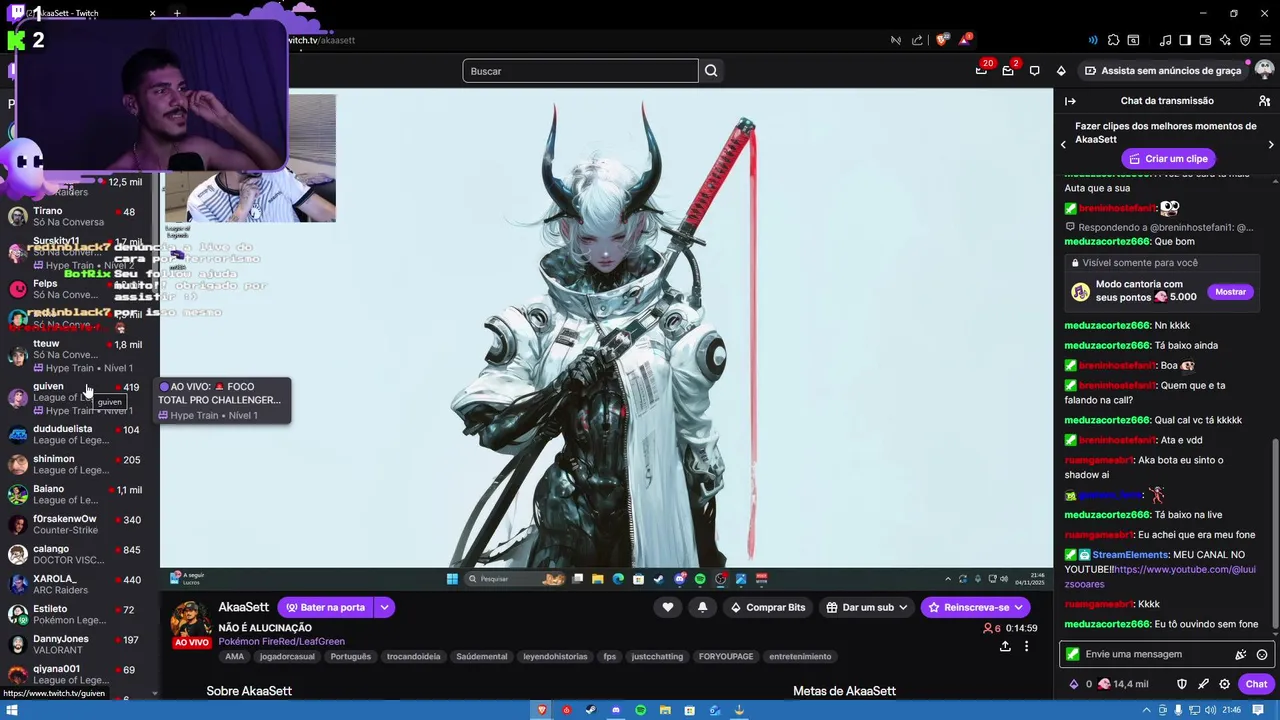Click the Brave Shields lion icon
Screen dimensions: 1280x720
point(942,40)
